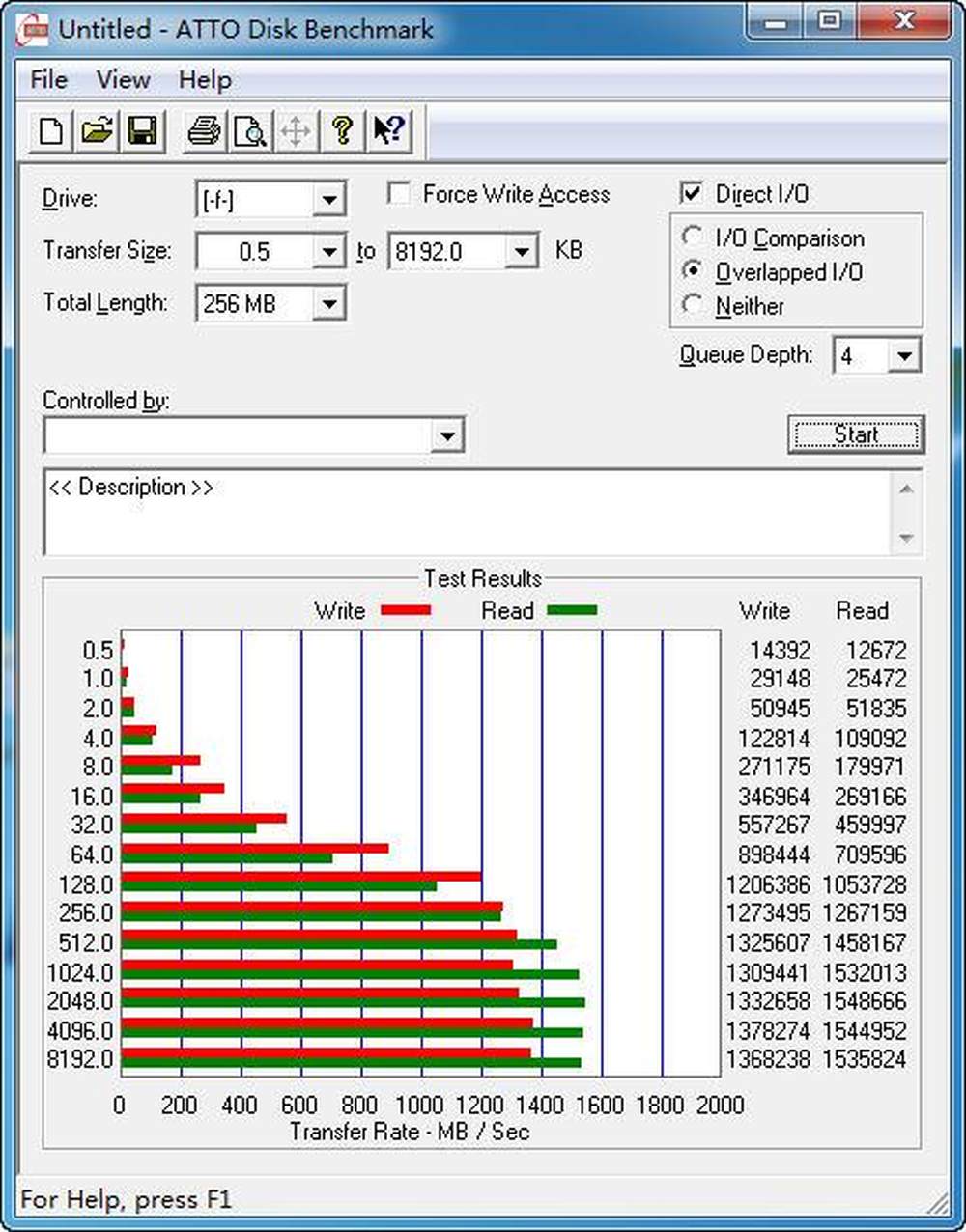Click the ATTO app icon in title bar
This screenshot has height=1232, width=966.
(34, 30)
